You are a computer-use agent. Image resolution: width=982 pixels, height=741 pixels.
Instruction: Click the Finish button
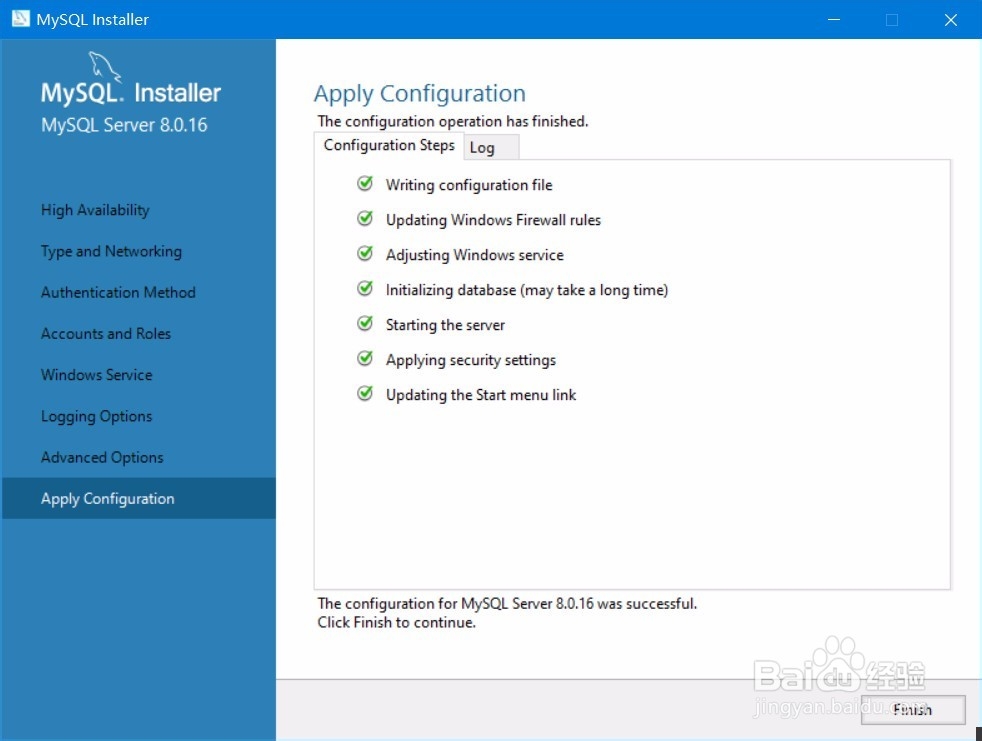click(x=912, y=709)
